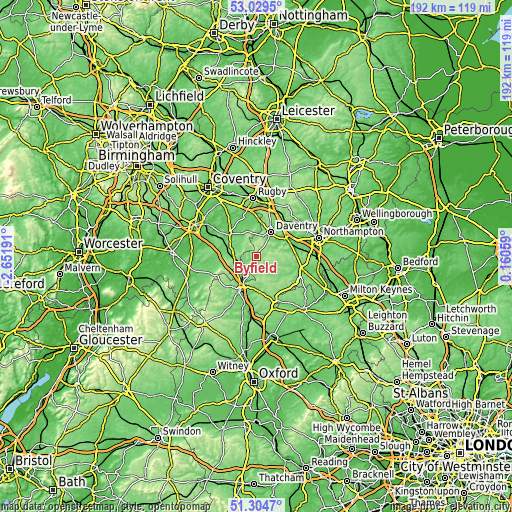Click the bottom latitude value 51.3047°
This screenshot has height=512, width=512.
point(256,505)
